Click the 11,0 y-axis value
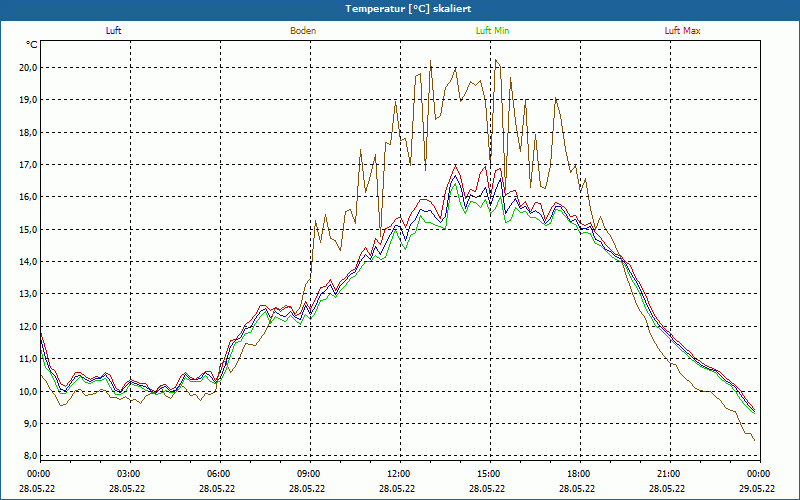 coord(29,359)
